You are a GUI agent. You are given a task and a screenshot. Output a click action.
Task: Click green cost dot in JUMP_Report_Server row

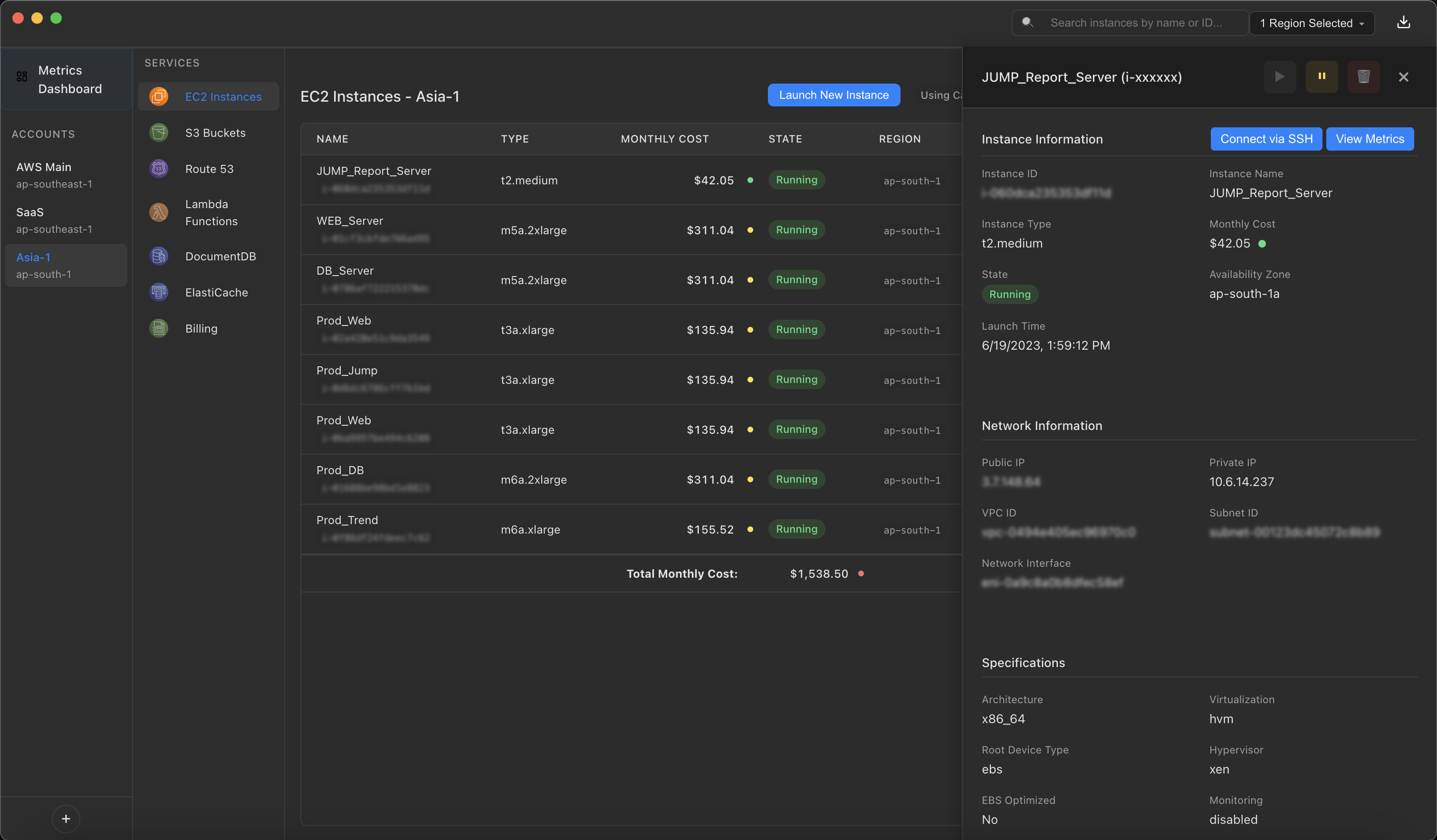(750, 180)
